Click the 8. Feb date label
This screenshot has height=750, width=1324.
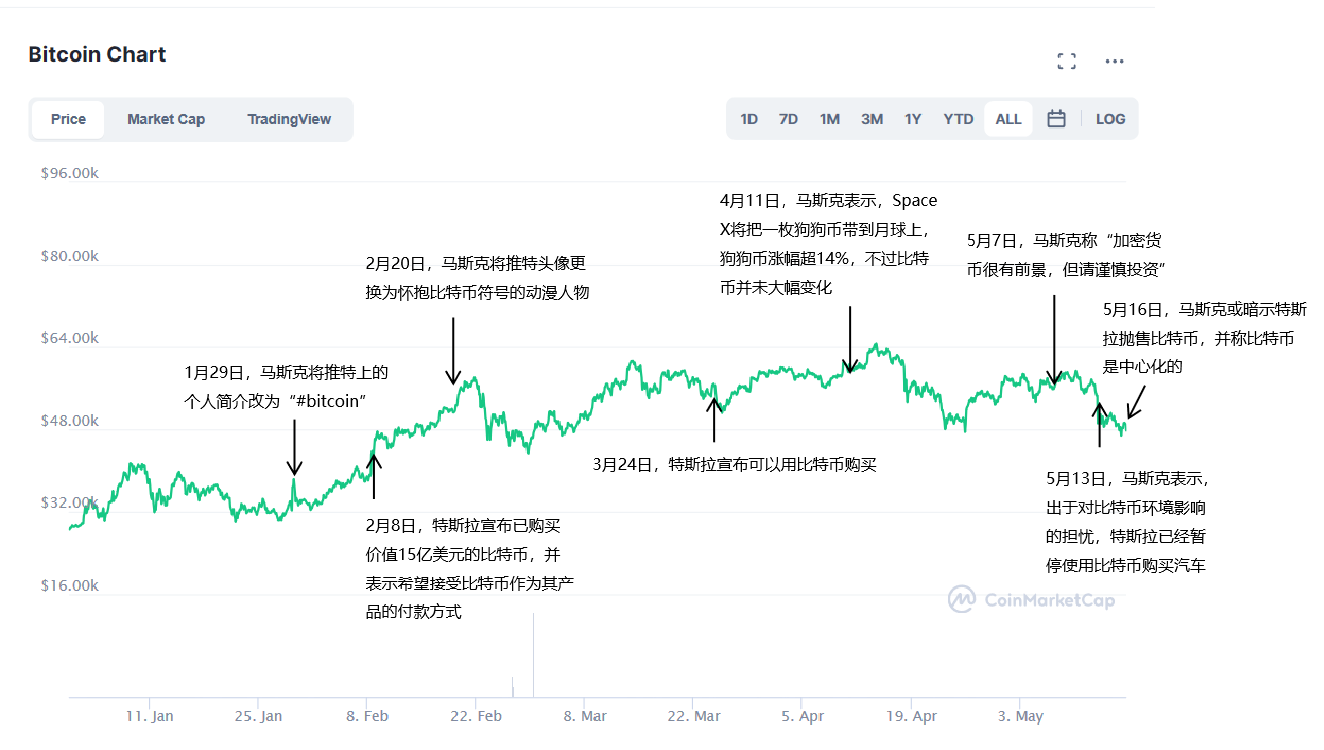[x=367, y=716]
